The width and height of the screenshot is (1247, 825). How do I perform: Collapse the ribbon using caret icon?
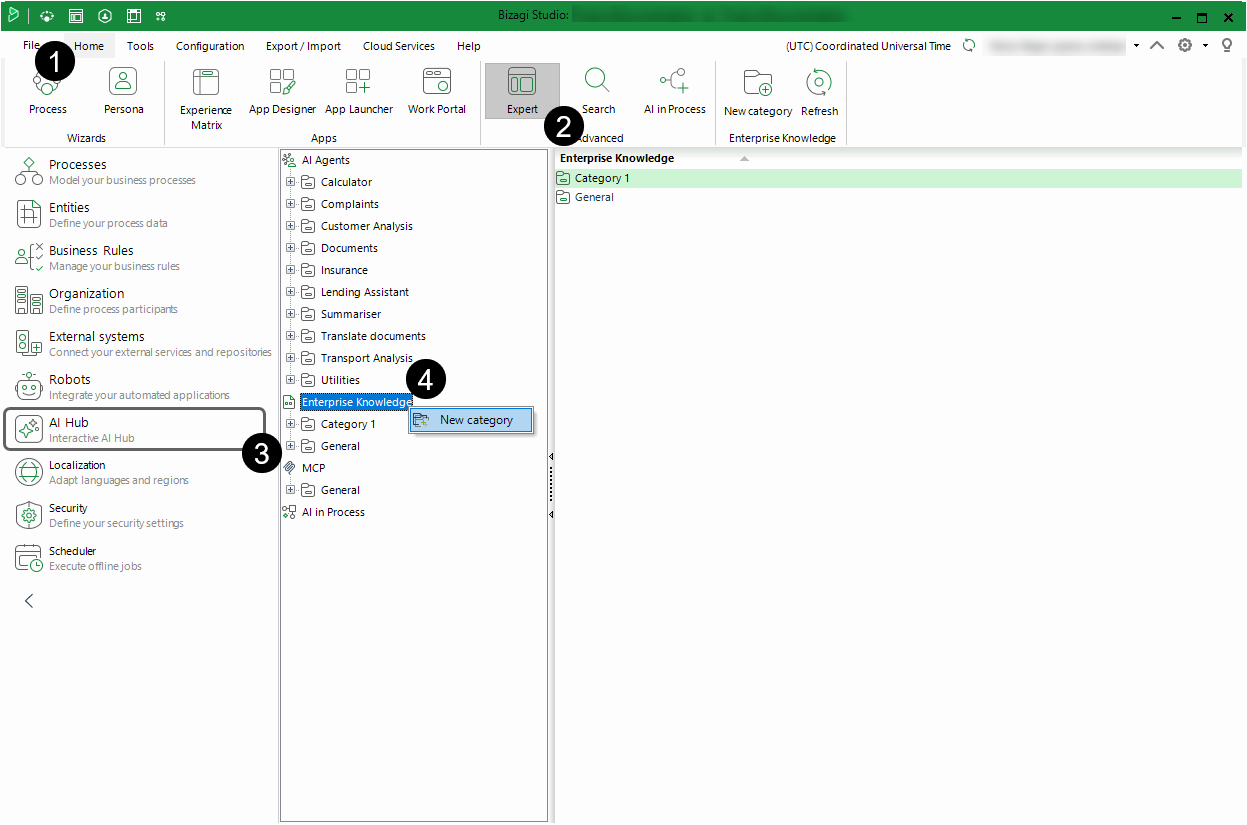(x=1157, y=45)
